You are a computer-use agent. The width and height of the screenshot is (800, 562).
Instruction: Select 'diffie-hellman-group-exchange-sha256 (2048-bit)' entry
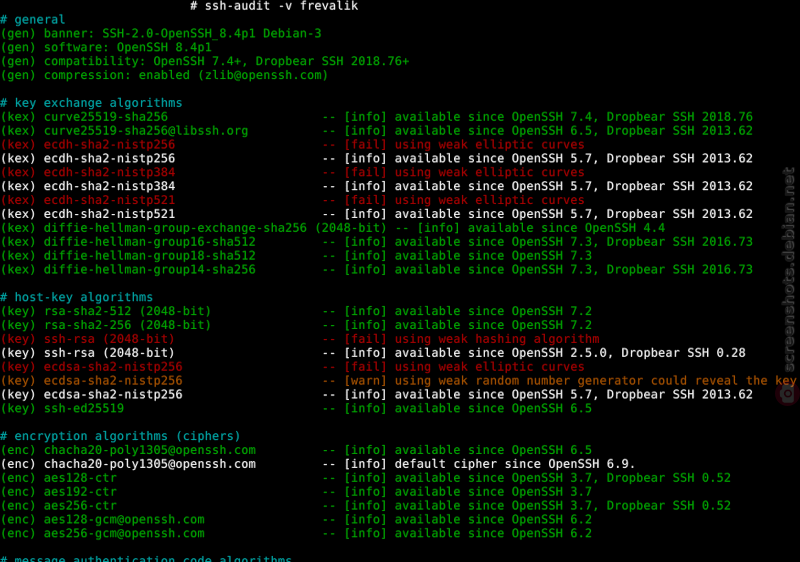coord(215,228)
